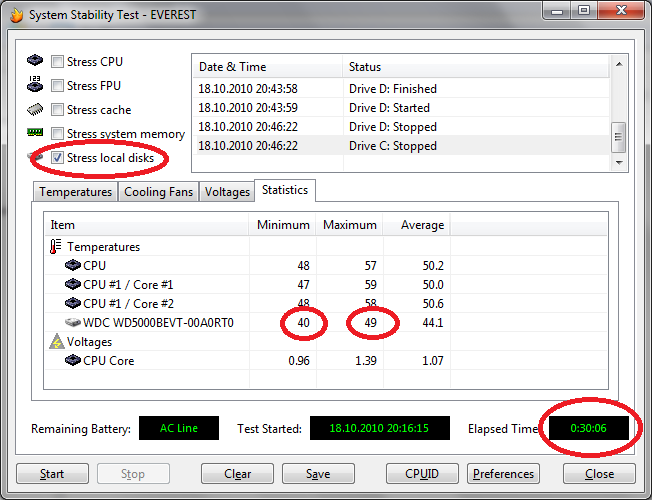Click the log scrollbar down arrow
The image size is (652, 500).
[x=619, y=162]
